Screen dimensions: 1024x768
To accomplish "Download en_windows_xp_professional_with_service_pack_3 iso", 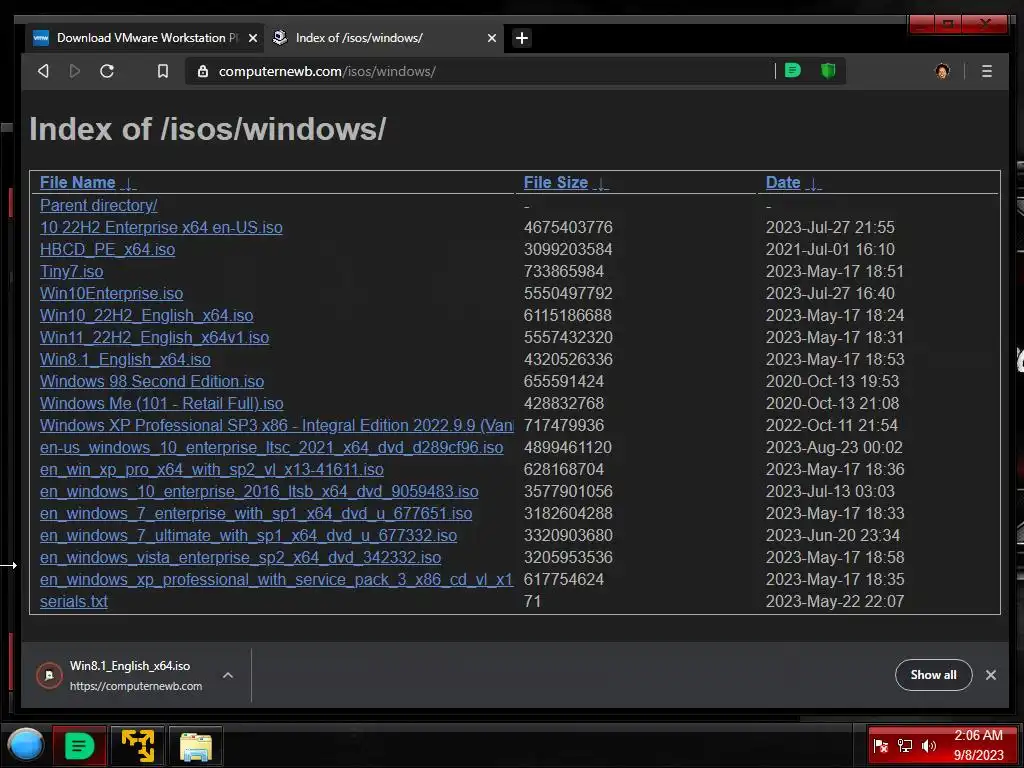I will tap(277, 579).
